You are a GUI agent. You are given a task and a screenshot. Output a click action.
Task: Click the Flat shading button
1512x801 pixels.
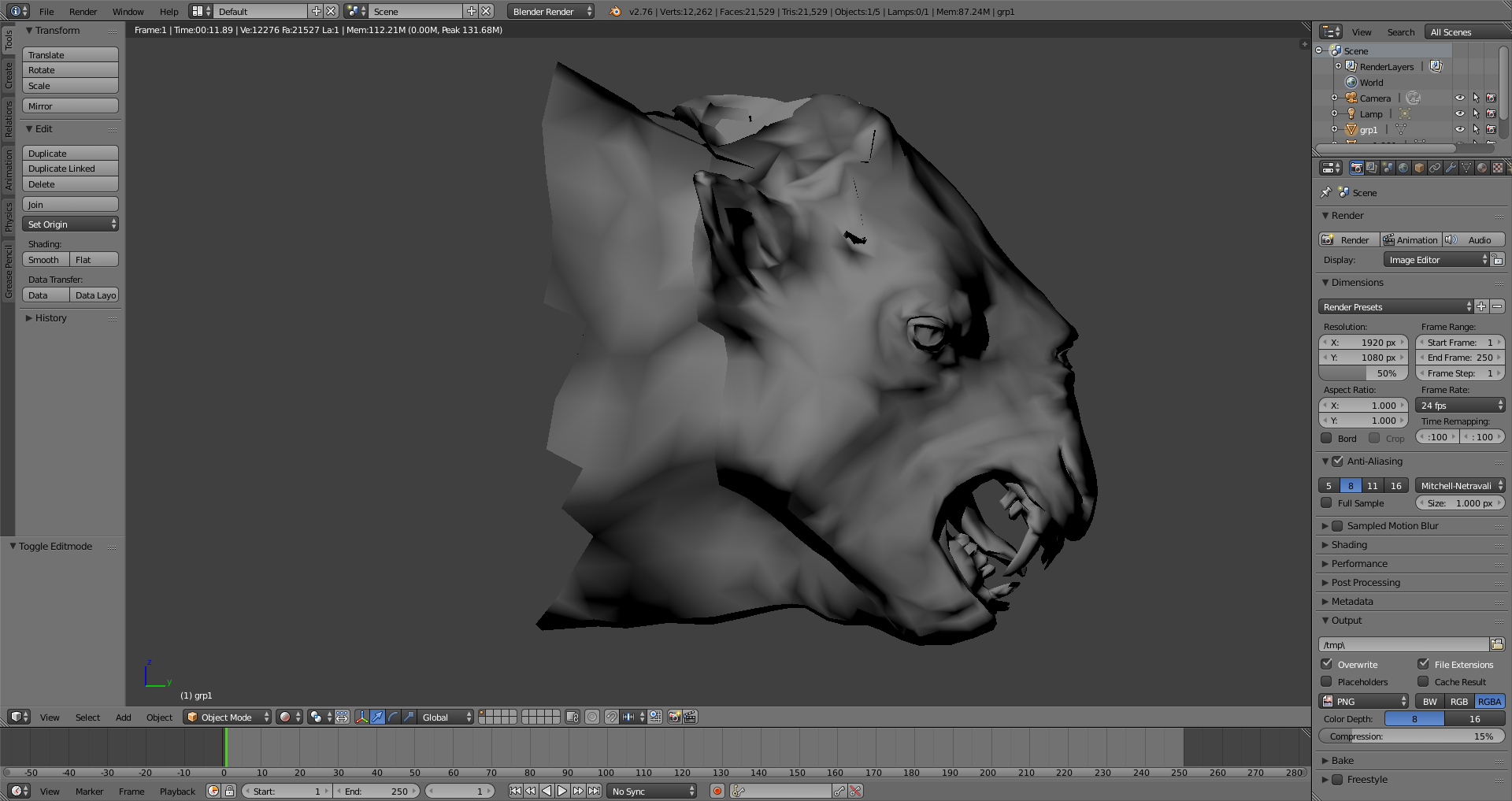94,259
